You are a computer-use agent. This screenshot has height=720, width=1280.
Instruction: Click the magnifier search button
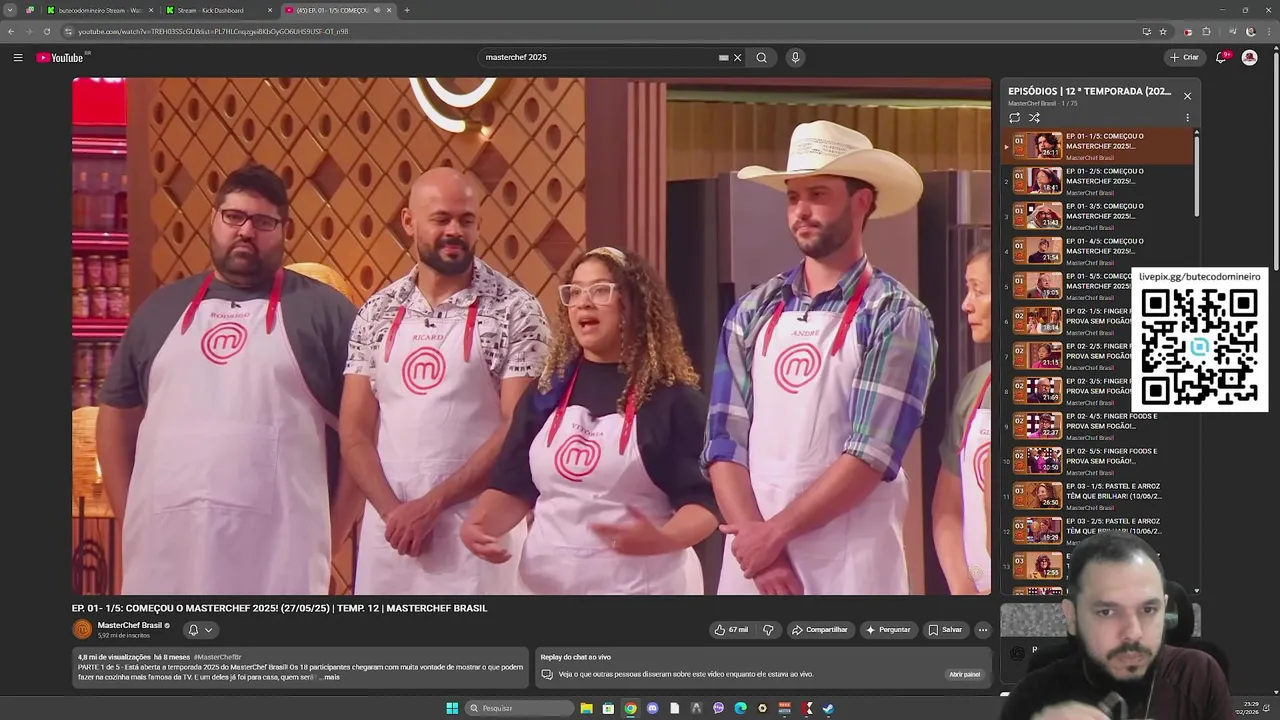point(762,58)
